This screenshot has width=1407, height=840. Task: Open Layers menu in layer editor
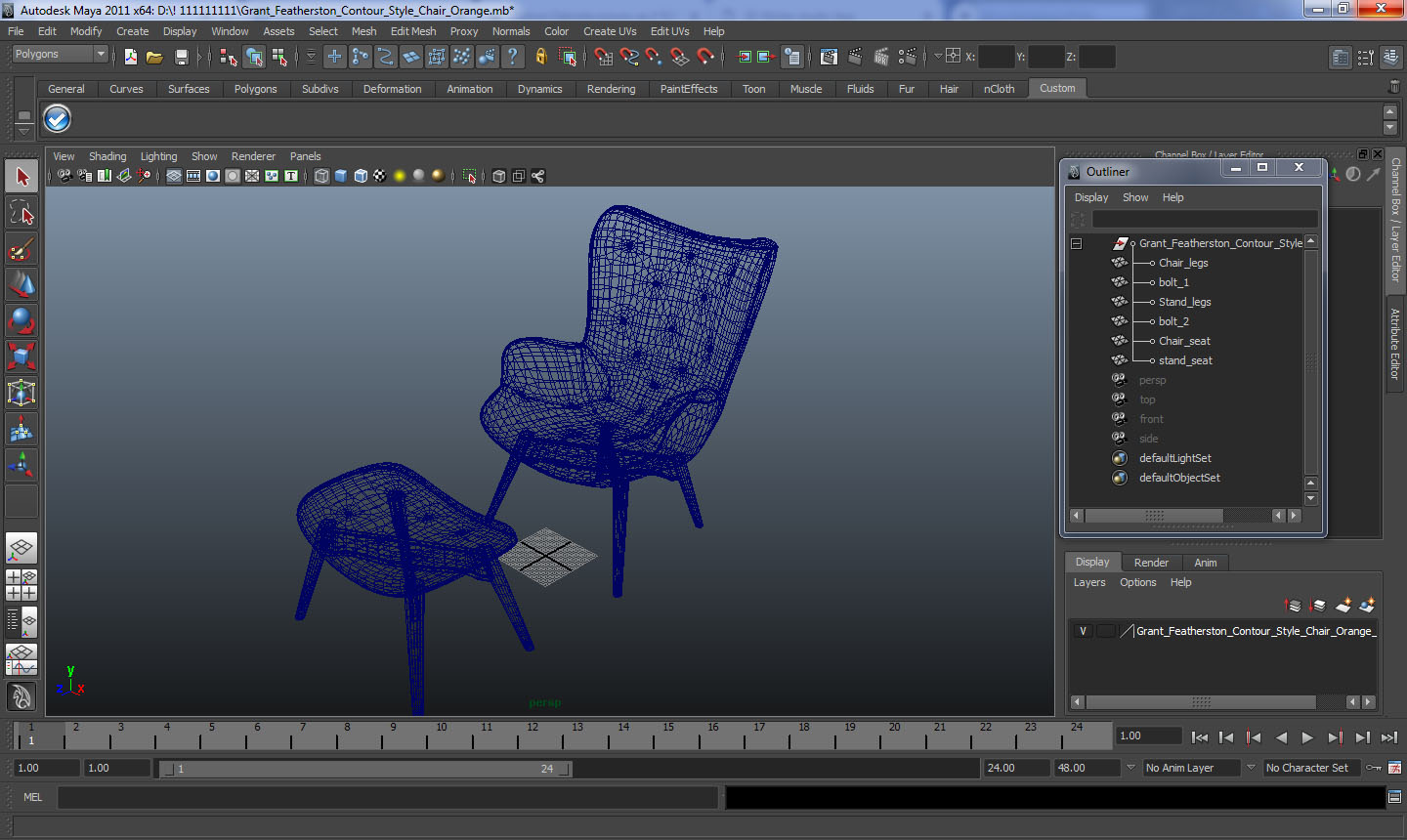coord(1089,582)
